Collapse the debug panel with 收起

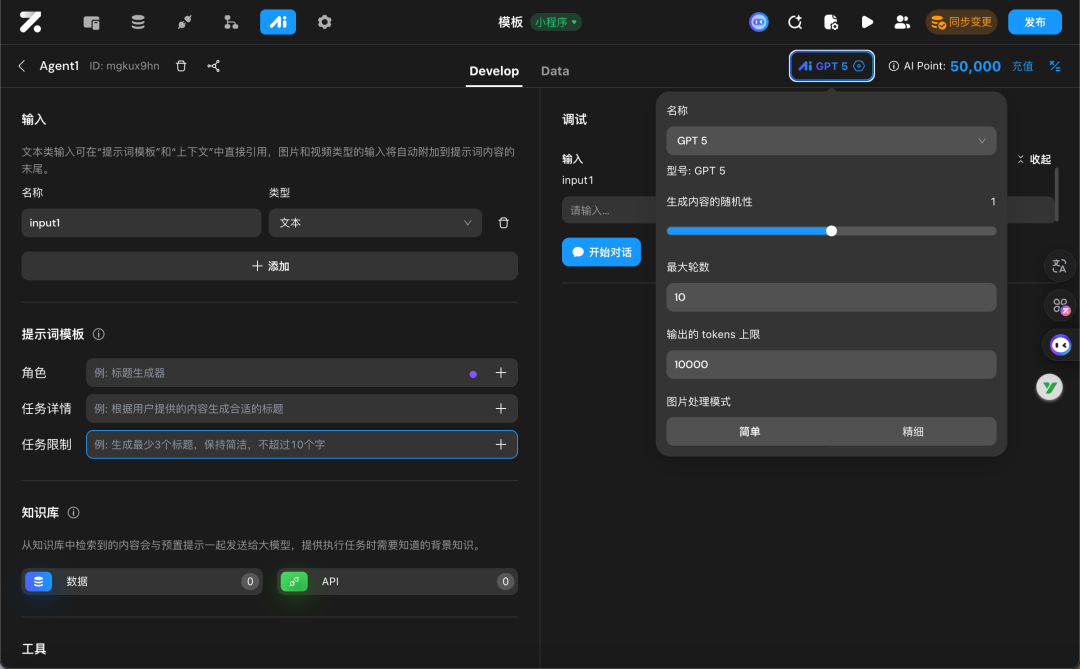click(1034, 159)
